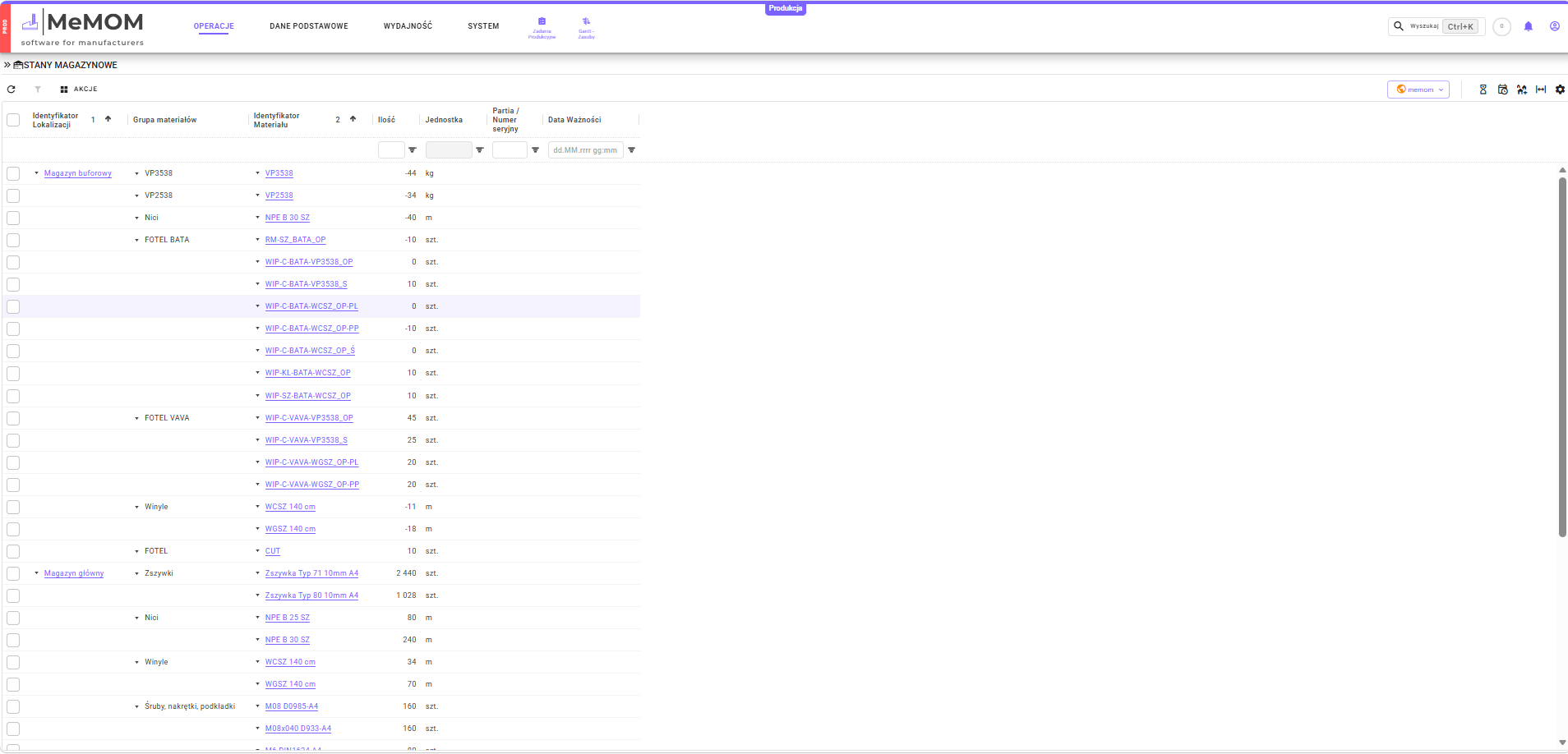
Task: Open the NPE B 25 SZ link
Action: point(288,618)
